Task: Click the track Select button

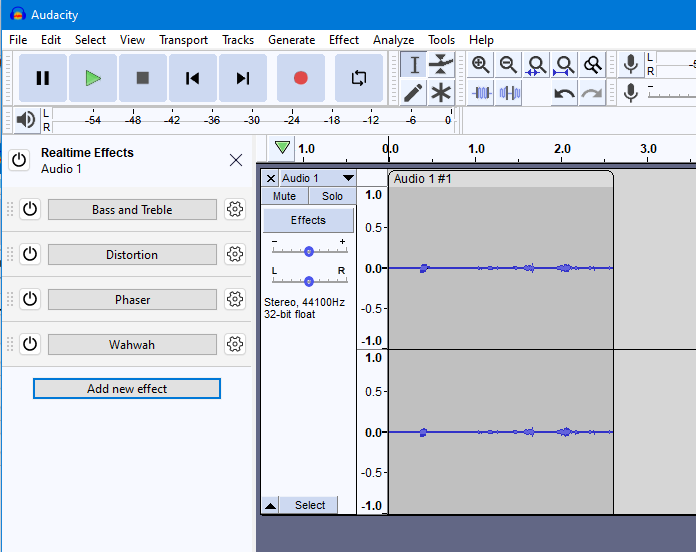Action: (310, 505)
